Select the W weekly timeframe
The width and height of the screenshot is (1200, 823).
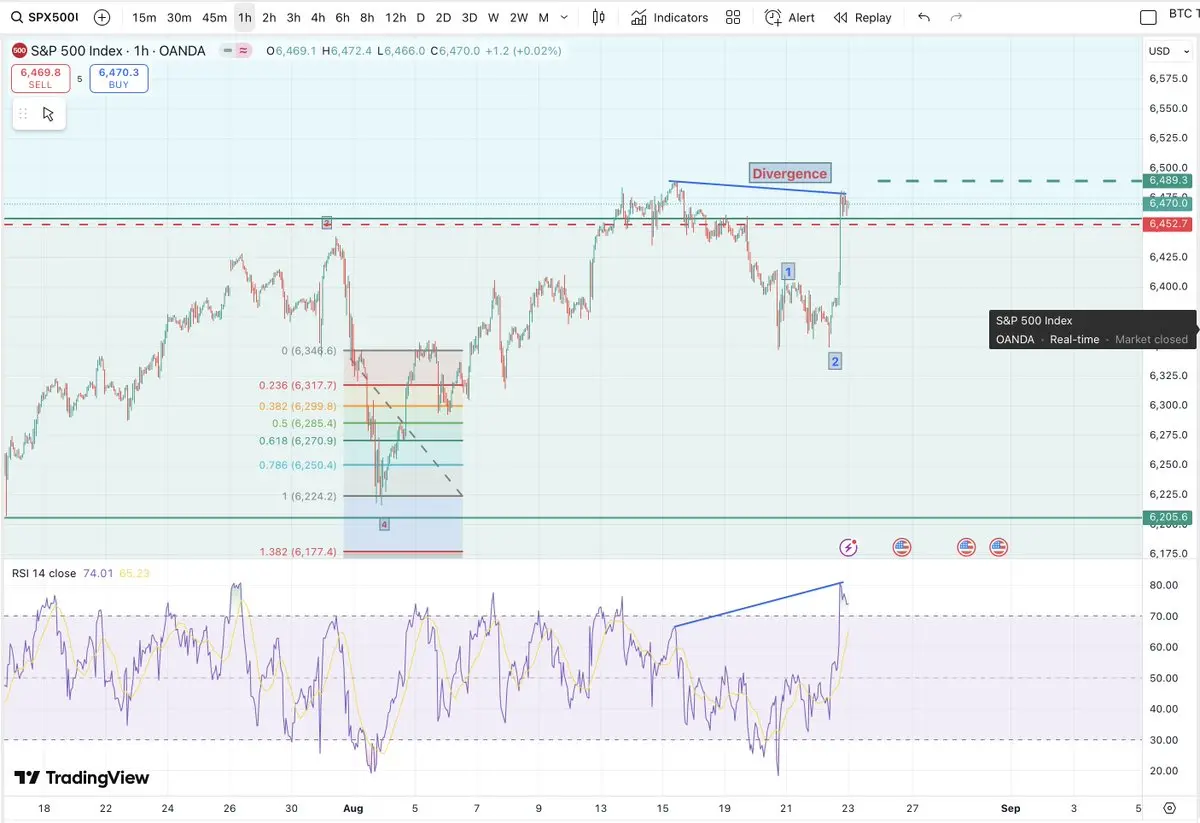[x=493, y=17]
